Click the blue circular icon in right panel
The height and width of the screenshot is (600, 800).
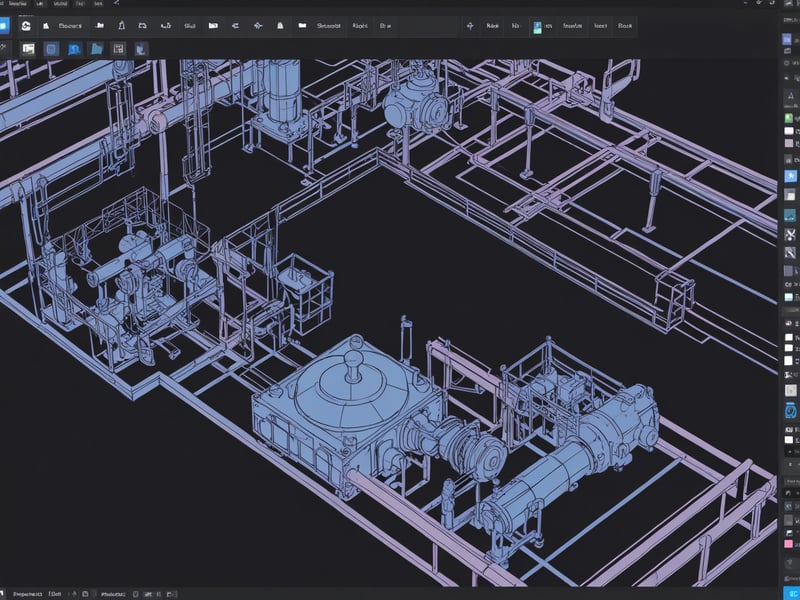(x=789, y=411)
